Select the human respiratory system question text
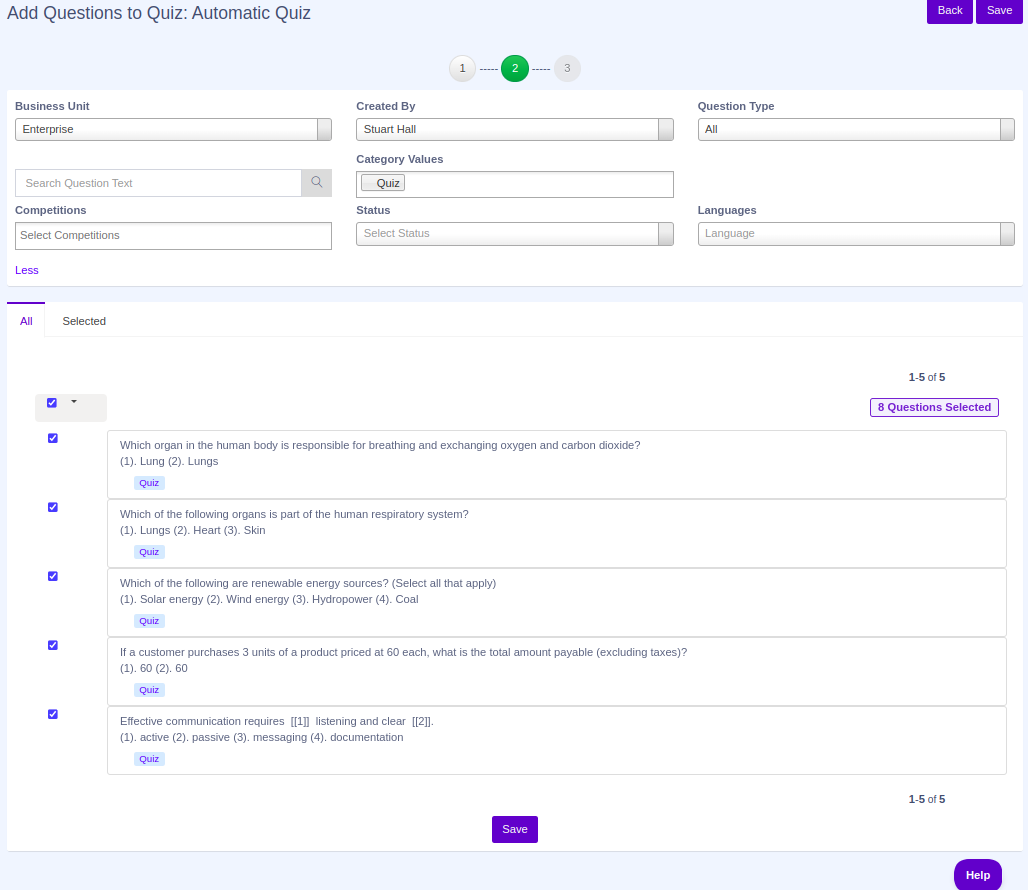The image size is (1028, 890). tap(294, 514)
